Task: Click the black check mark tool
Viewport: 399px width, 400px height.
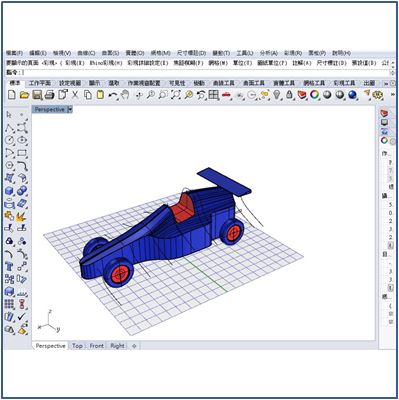Action: (x=22, y=316)
